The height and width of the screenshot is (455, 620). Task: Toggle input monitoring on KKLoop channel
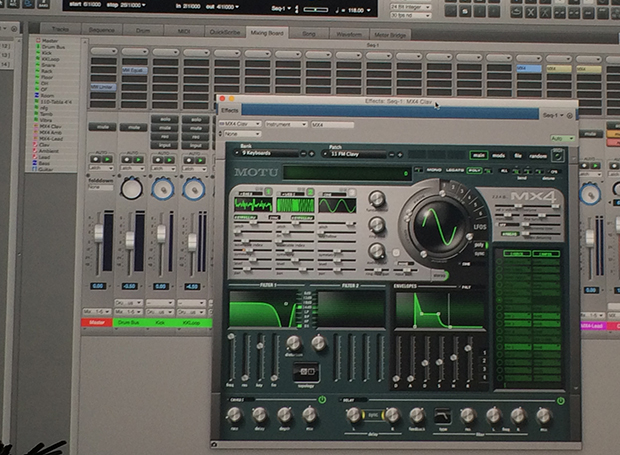(x=195, y=145)
